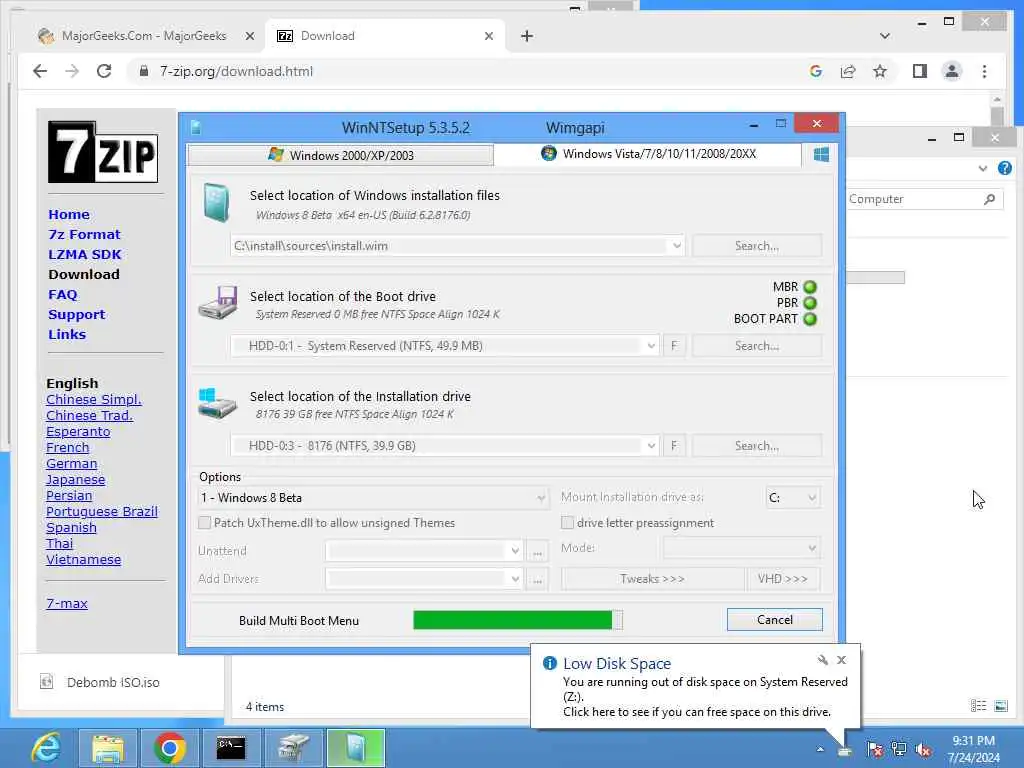Bookmark this page with the star icon

[880, 71]
